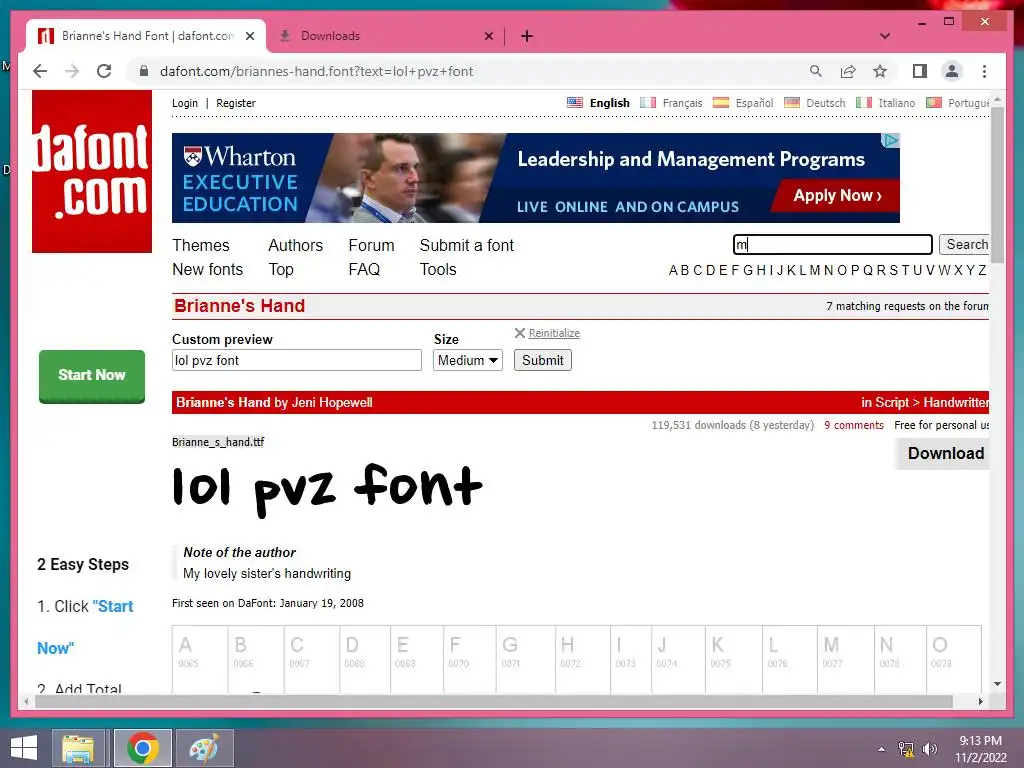This screenshot has width=1024, height=768.
Task: Open the FAQ page
Action: click(364, 270)
